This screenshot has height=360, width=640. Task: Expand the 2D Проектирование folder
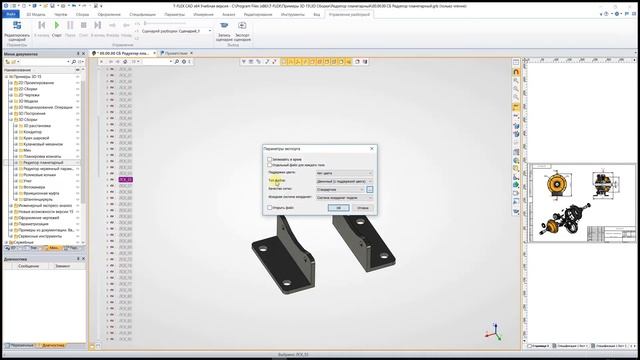pos(11,83)
